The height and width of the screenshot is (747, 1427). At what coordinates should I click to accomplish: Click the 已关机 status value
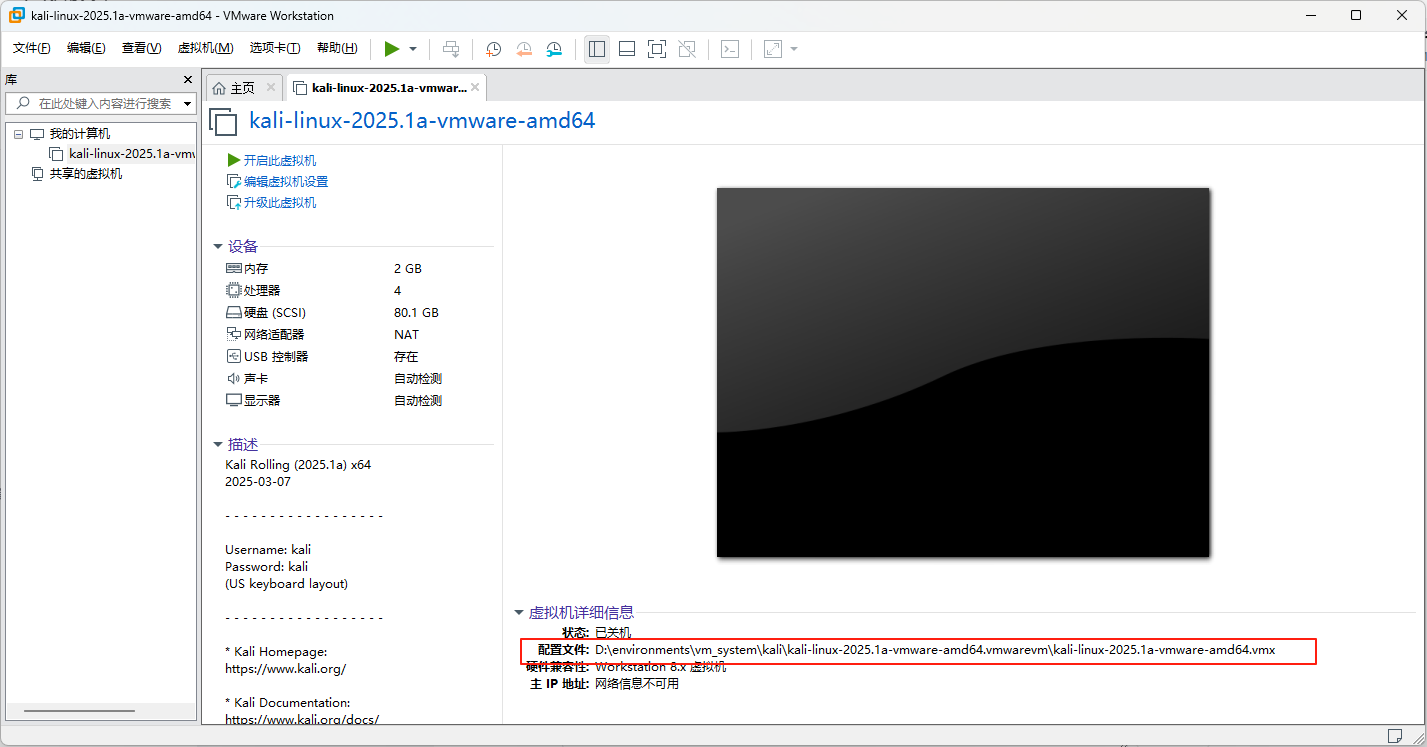pyautogui.click(x=613, y=633)
